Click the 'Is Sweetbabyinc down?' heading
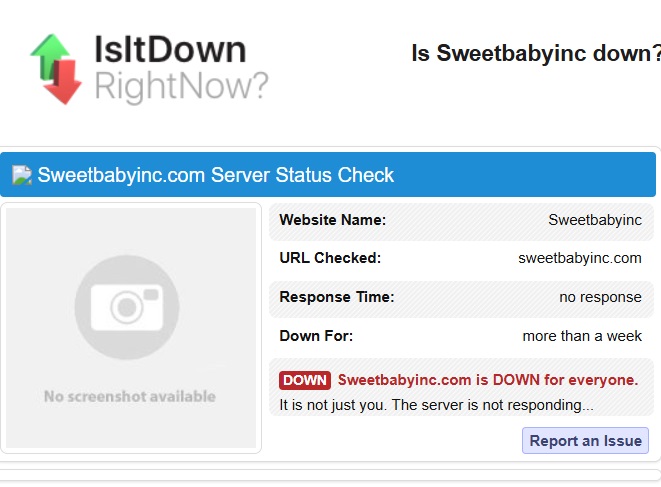This screenshot has height=487, width=661. tap(536, 54)
